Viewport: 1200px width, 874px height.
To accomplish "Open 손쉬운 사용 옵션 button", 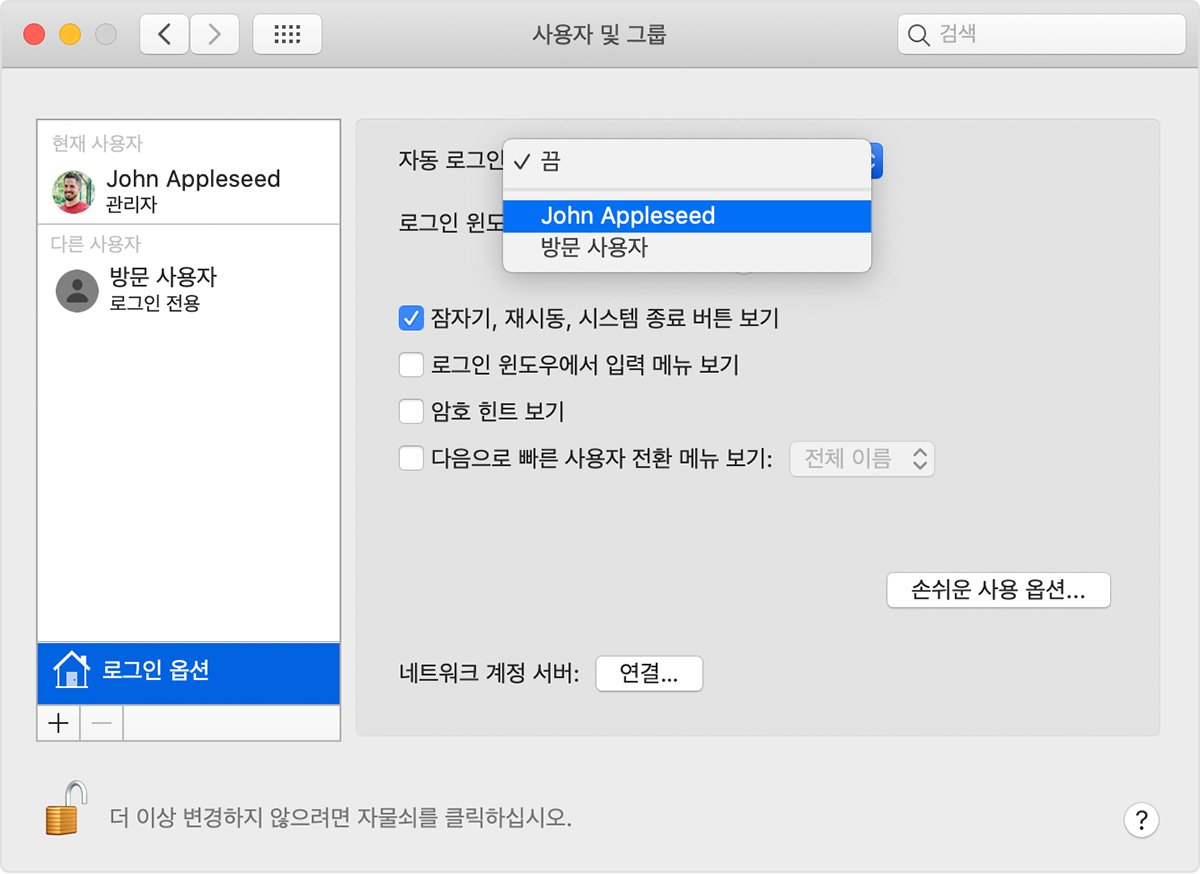I will [x=998, y=590].
